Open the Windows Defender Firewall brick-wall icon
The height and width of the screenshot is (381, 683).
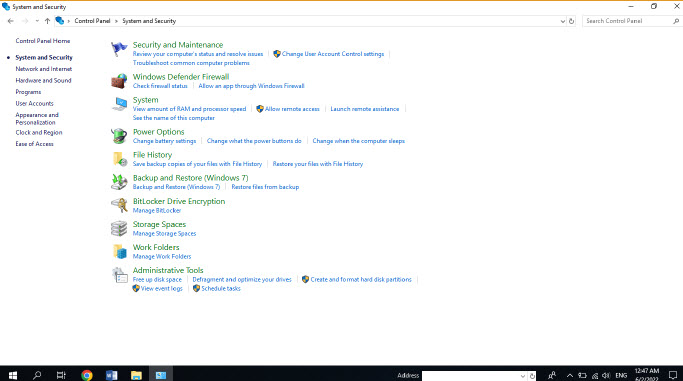point(119,81)
